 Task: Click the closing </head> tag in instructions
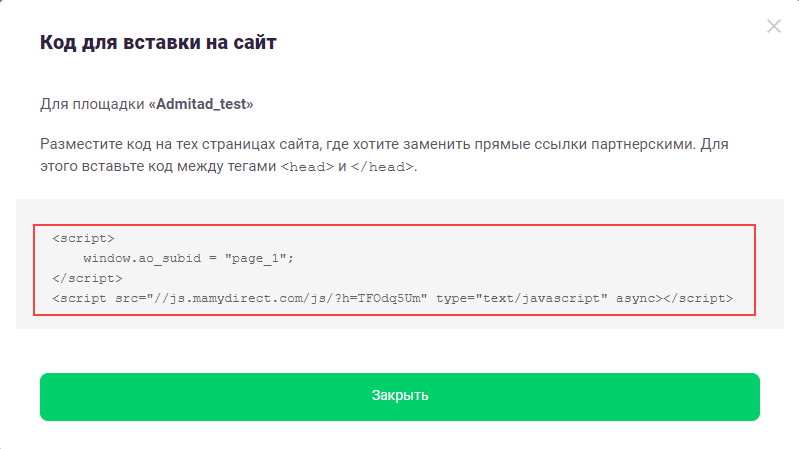click(x=382, y=167)
